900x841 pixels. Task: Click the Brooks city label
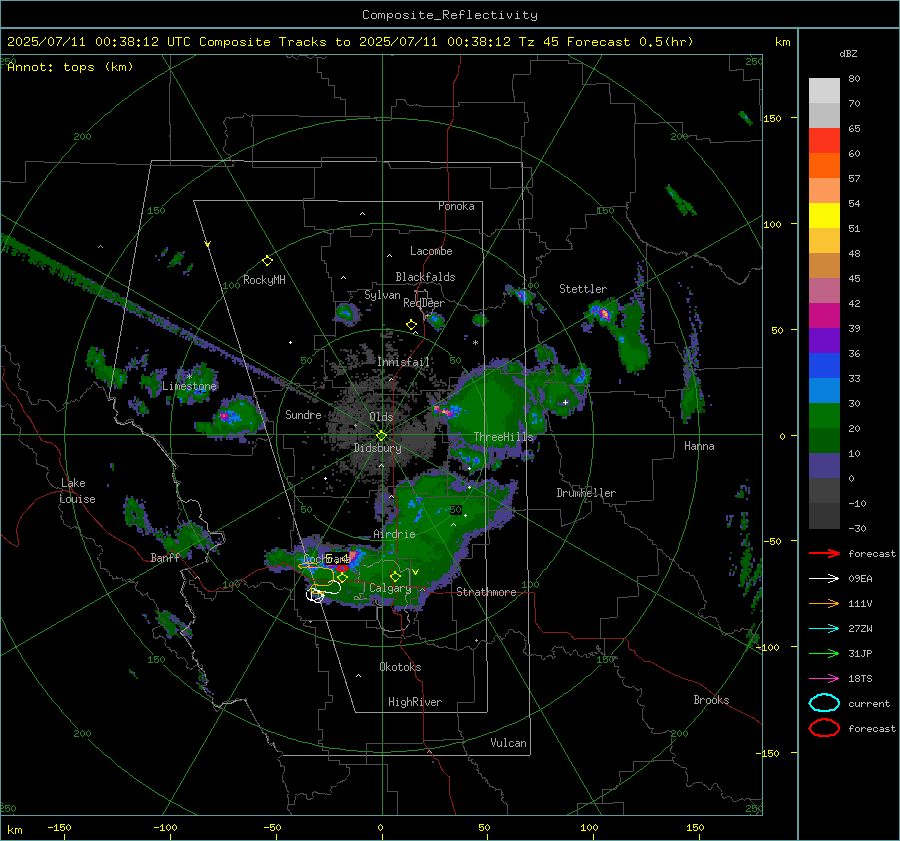point(711,700)
